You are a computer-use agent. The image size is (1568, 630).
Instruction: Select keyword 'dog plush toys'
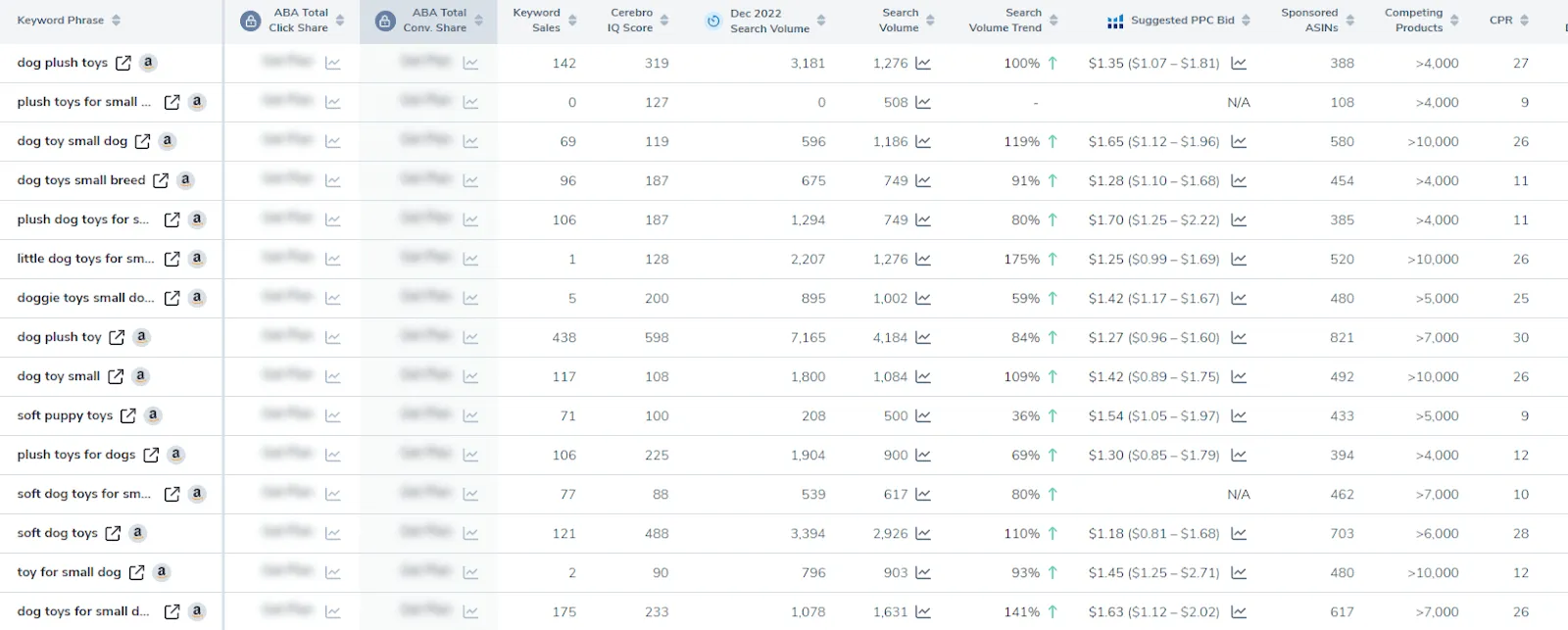(63, 63)
